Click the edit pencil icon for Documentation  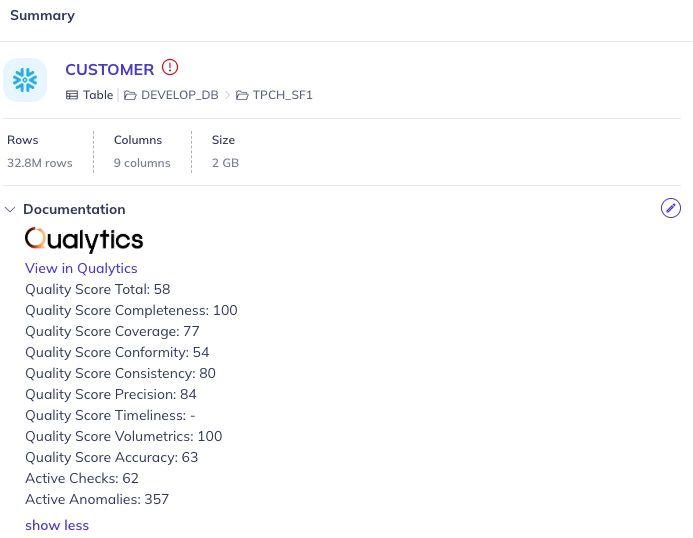tap(670, 208)
